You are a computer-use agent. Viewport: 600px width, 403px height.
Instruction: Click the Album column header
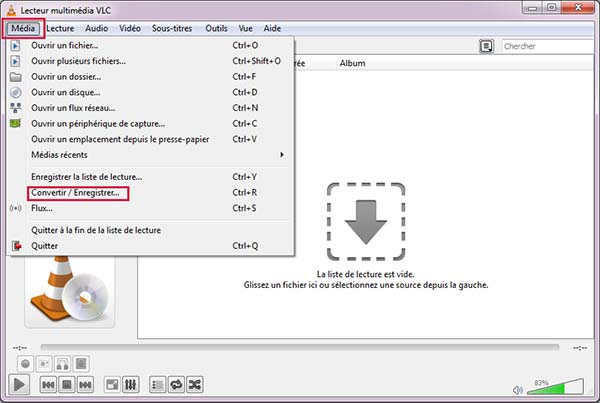352,63
